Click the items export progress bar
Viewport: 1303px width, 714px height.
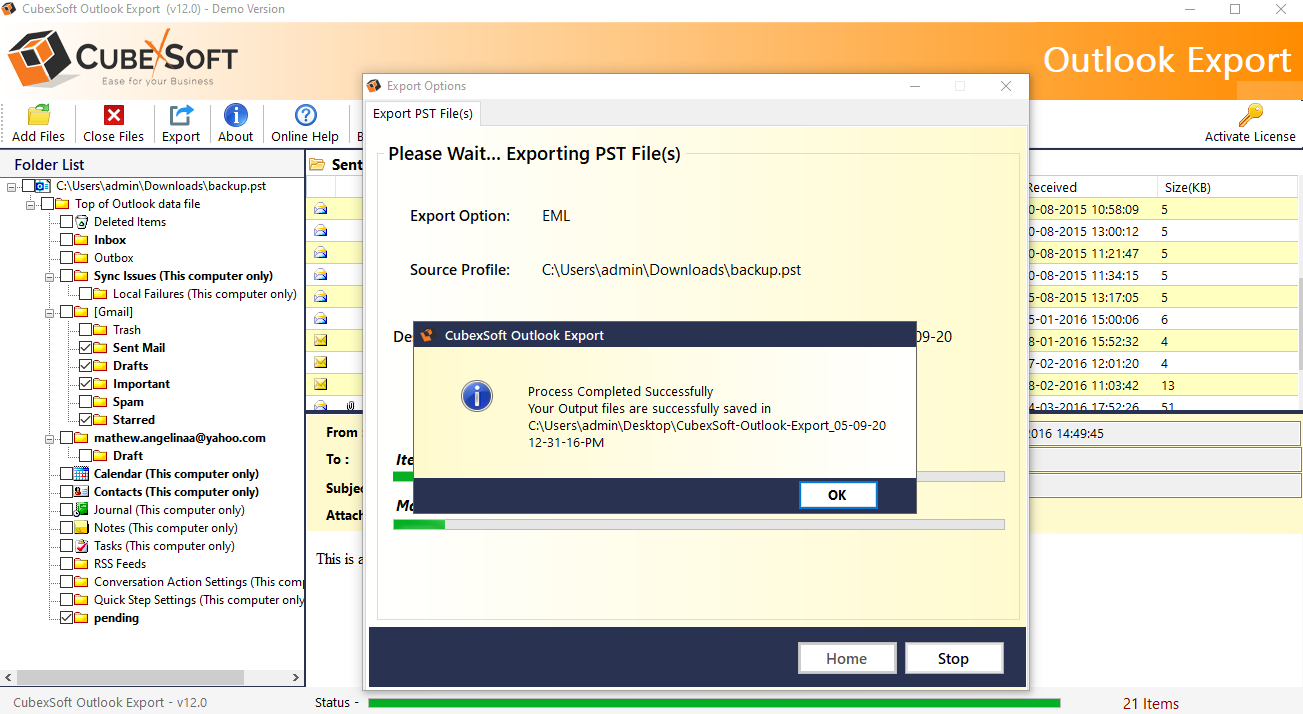699,477
